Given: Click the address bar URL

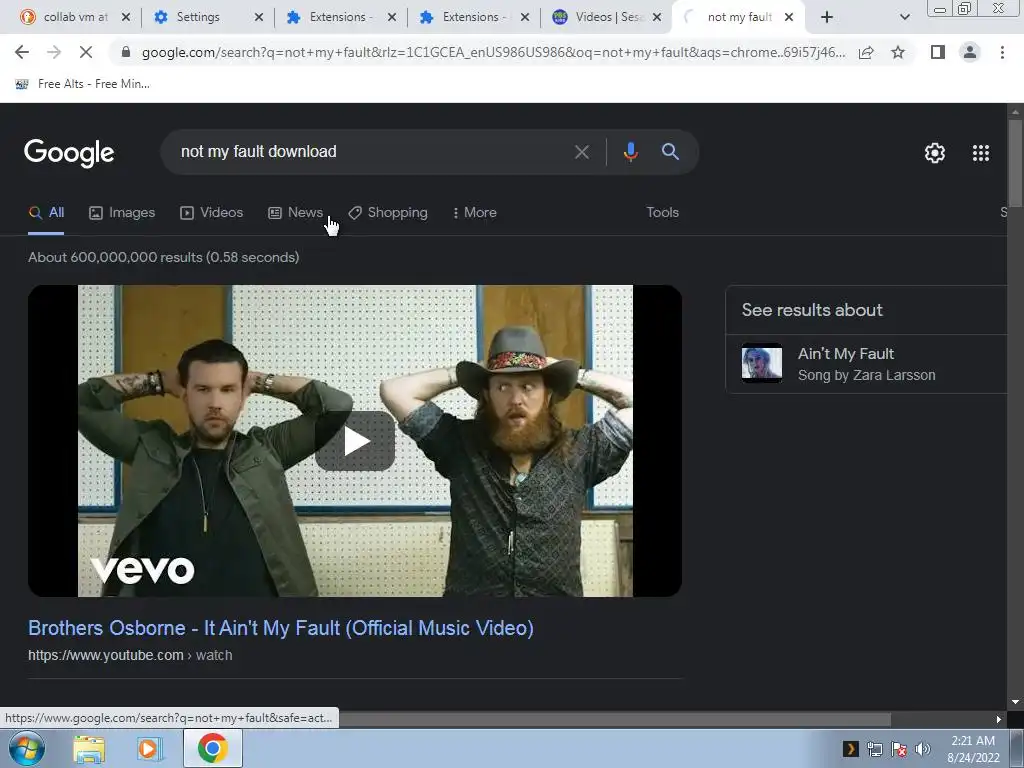Looking at the screenshot, I should click(493, 52).
